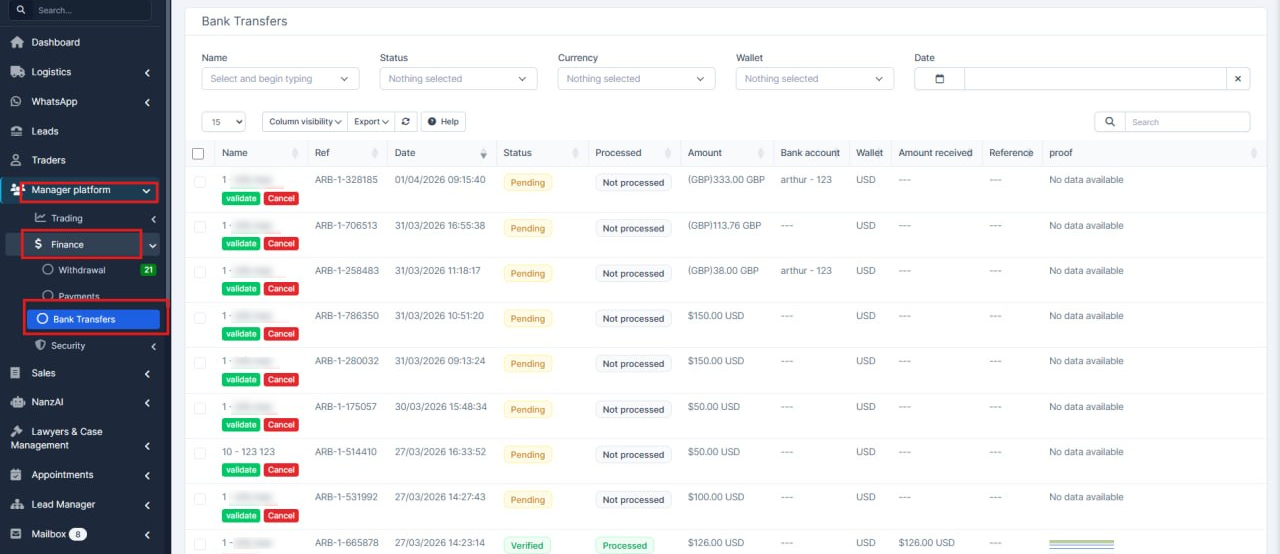Check the row for ARB-1-328185
The width and height of the screenshot is (1280, 554).
(200, 181)
